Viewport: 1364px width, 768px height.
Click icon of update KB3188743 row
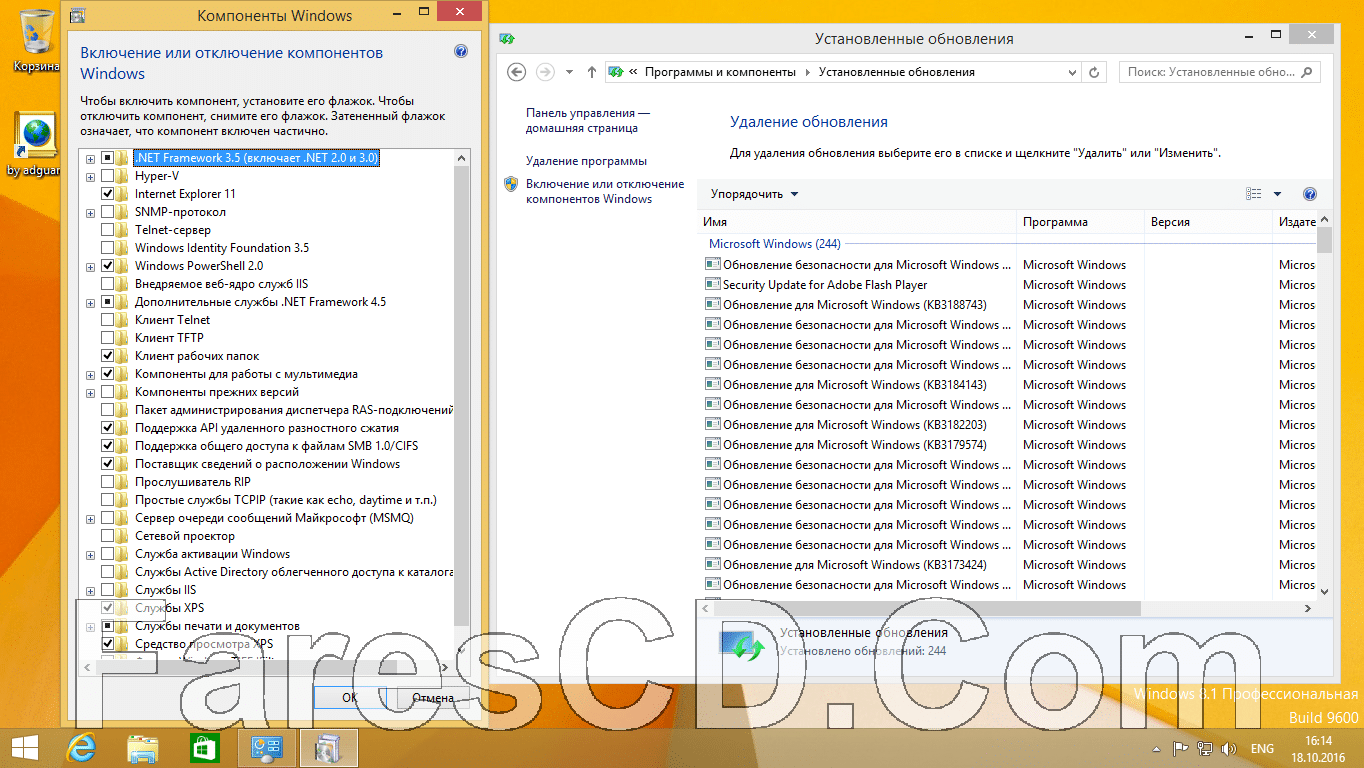pyautogui.click(x=712, y=305)
